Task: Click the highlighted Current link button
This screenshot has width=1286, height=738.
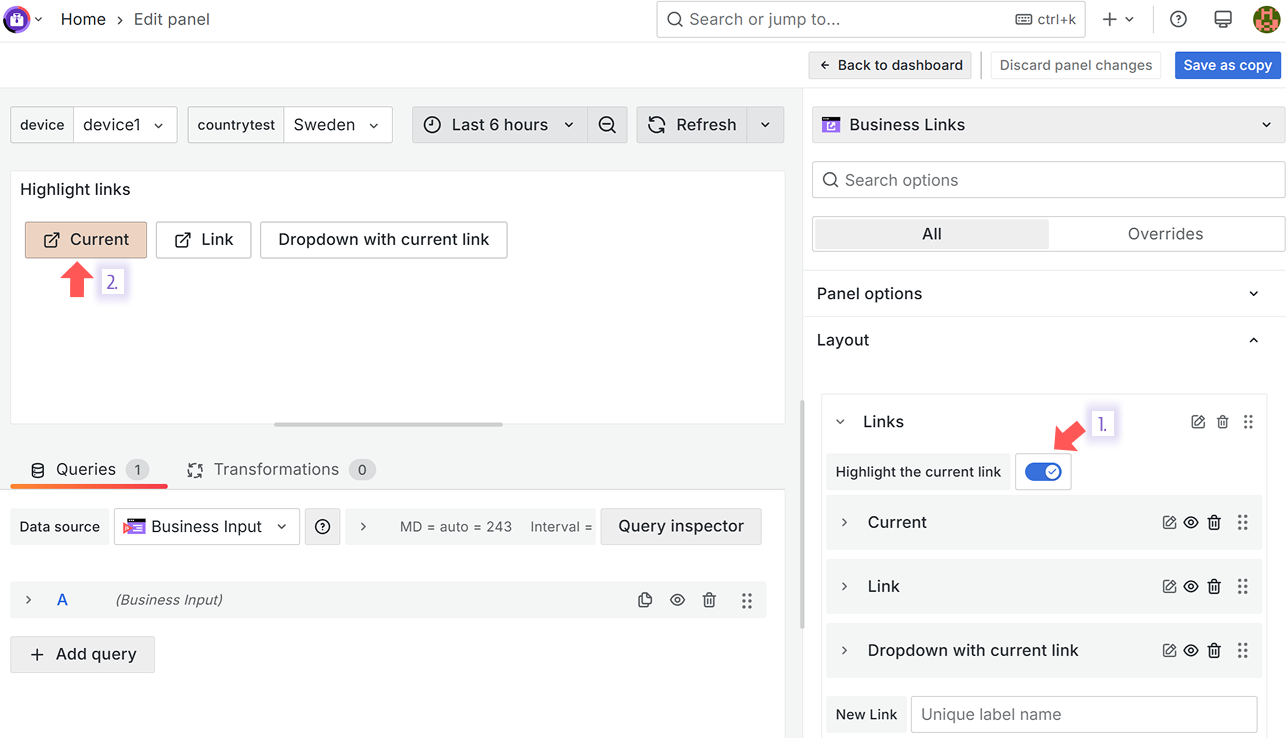Action: pyautogui.click(x=86, y=240)
